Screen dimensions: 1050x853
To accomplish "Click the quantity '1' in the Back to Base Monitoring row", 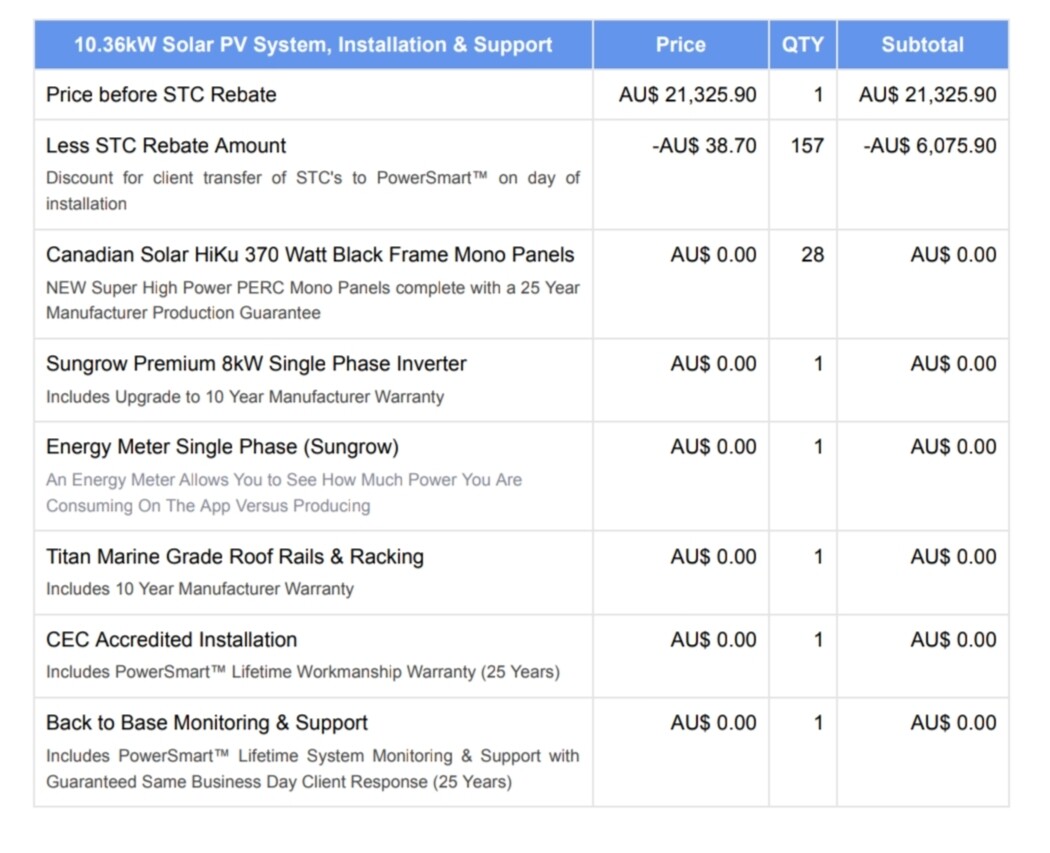I will pyautogui.click(x=818, y=722).
